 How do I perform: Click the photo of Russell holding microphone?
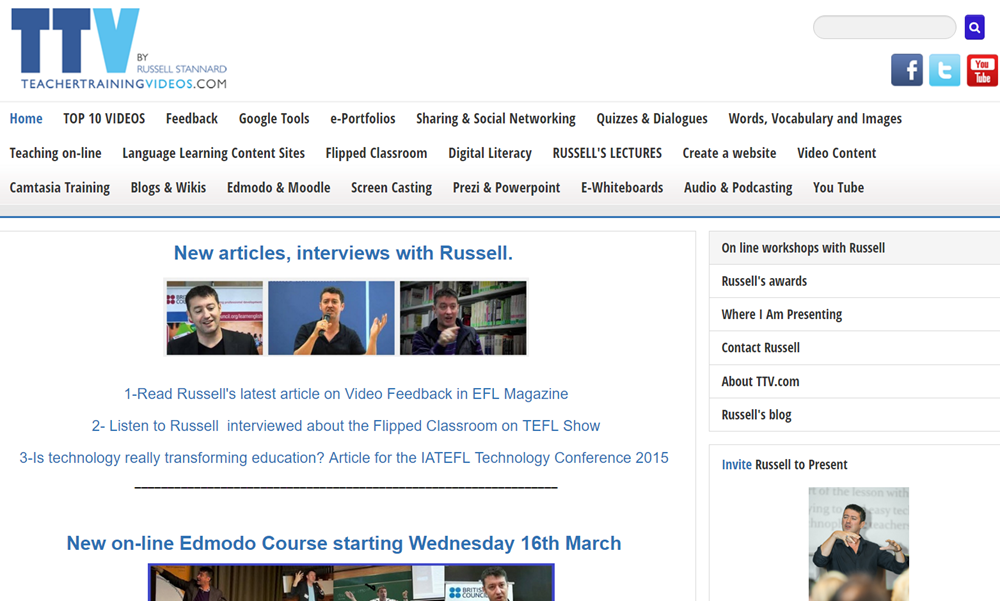point(331,318)
